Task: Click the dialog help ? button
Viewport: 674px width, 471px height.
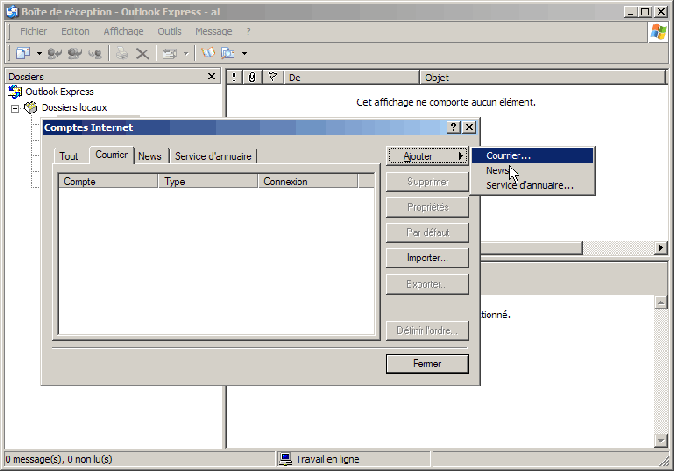Action: coord(453,127)
